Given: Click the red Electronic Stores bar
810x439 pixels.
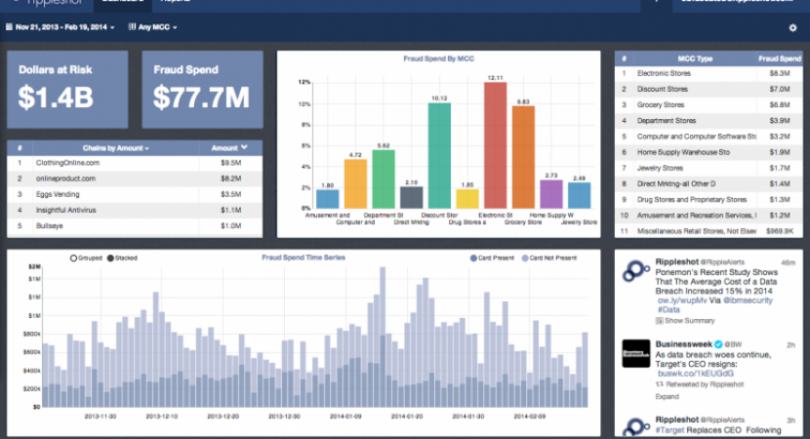Looking at the screenshot, I should click(x=495, y=145).
